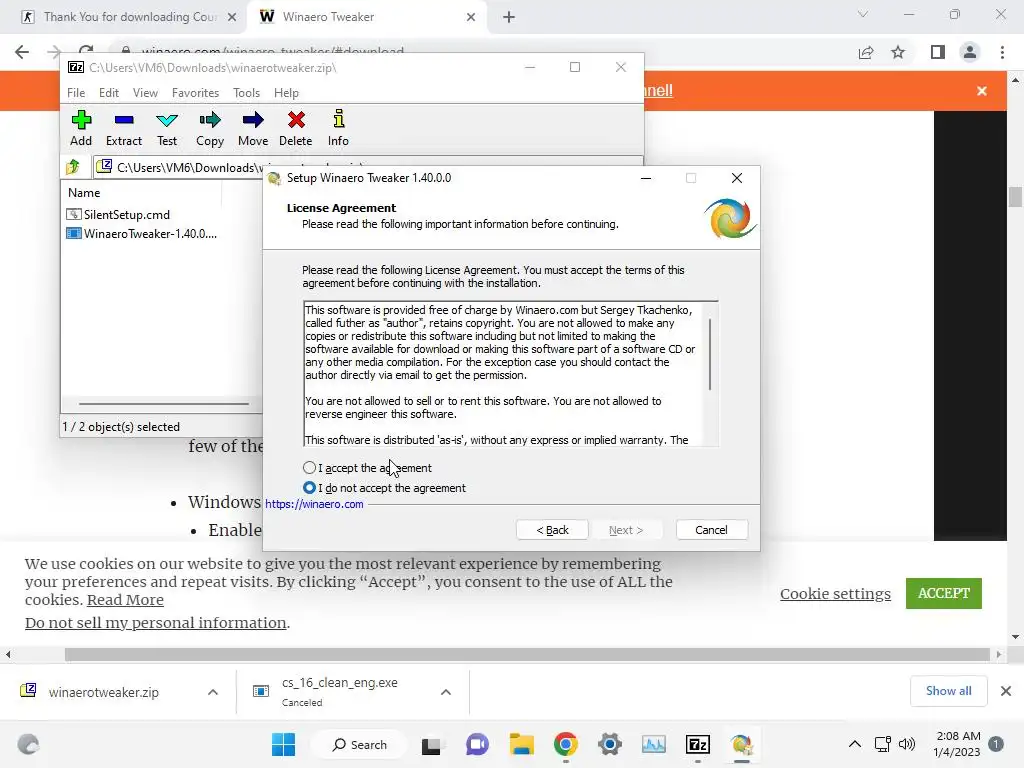This screenshot has width=1024, height=768.
Task: Open the Read More cookie link
Action: click(x=125, y=600)
